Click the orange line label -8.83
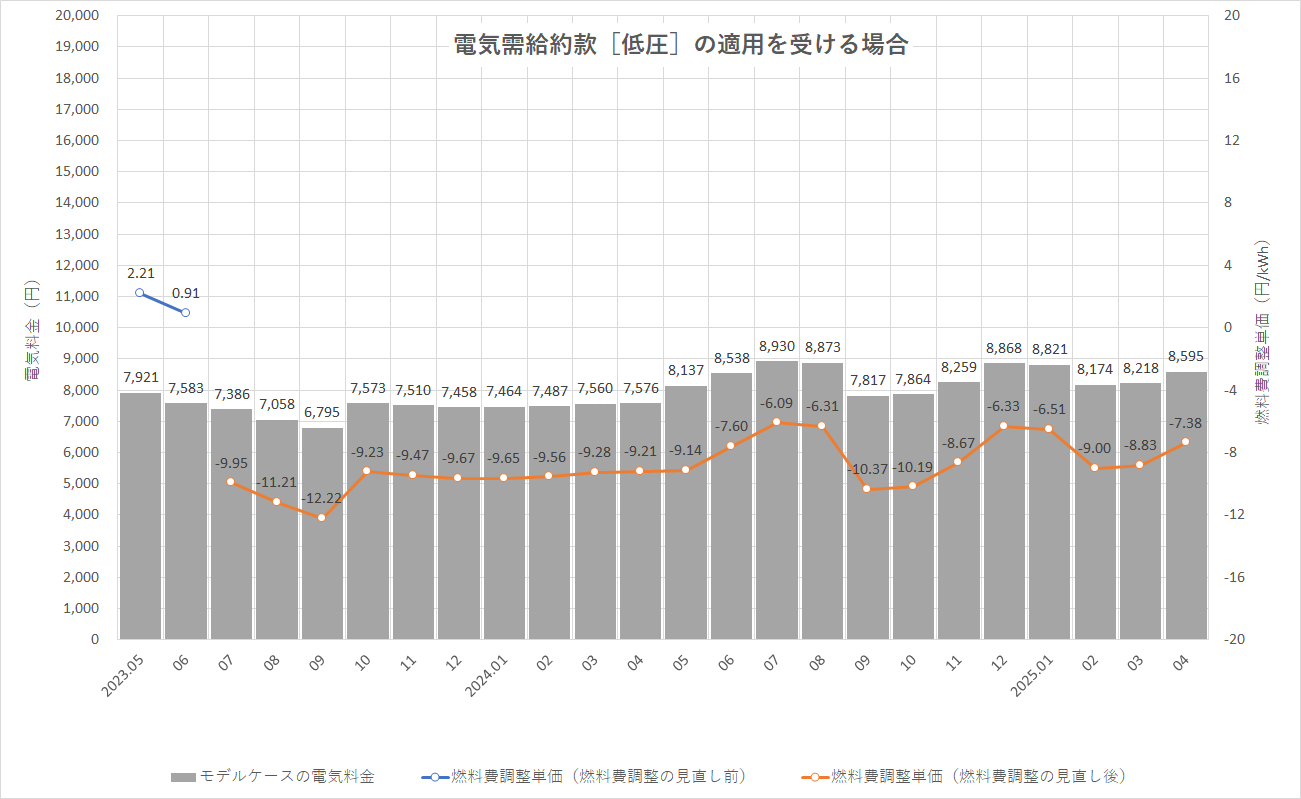 click(1141, 445)
